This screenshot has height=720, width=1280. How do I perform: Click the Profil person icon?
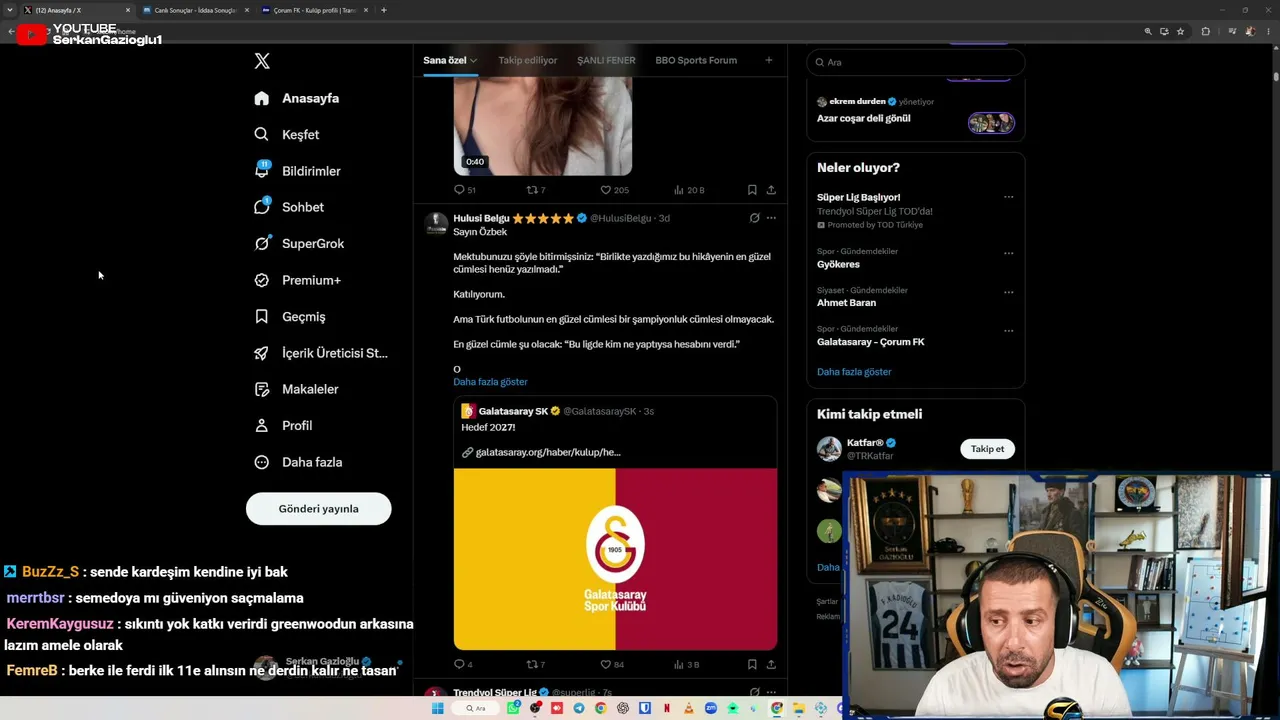262,425
